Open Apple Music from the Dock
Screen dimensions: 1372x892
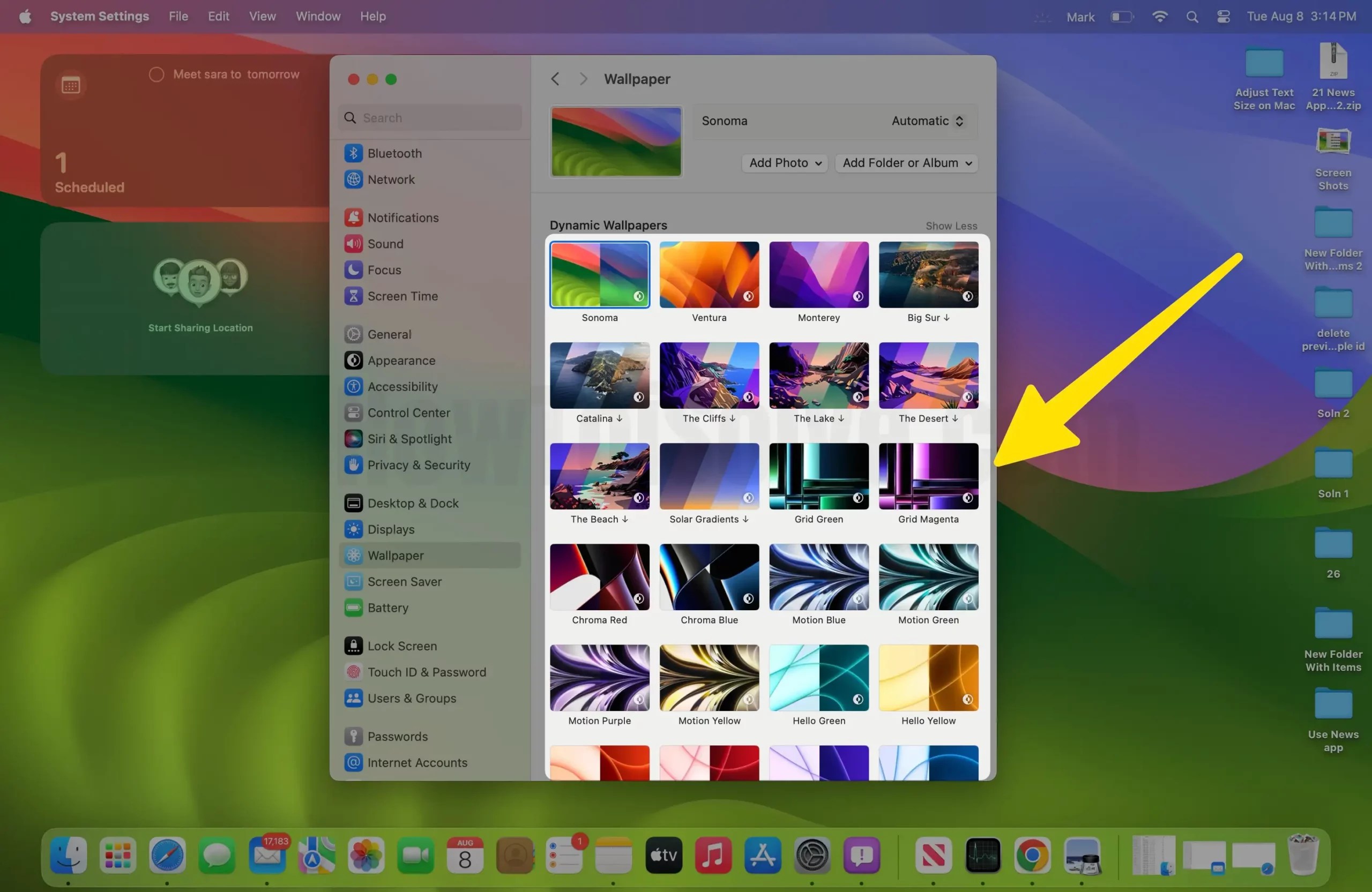(x=713, y=856)
